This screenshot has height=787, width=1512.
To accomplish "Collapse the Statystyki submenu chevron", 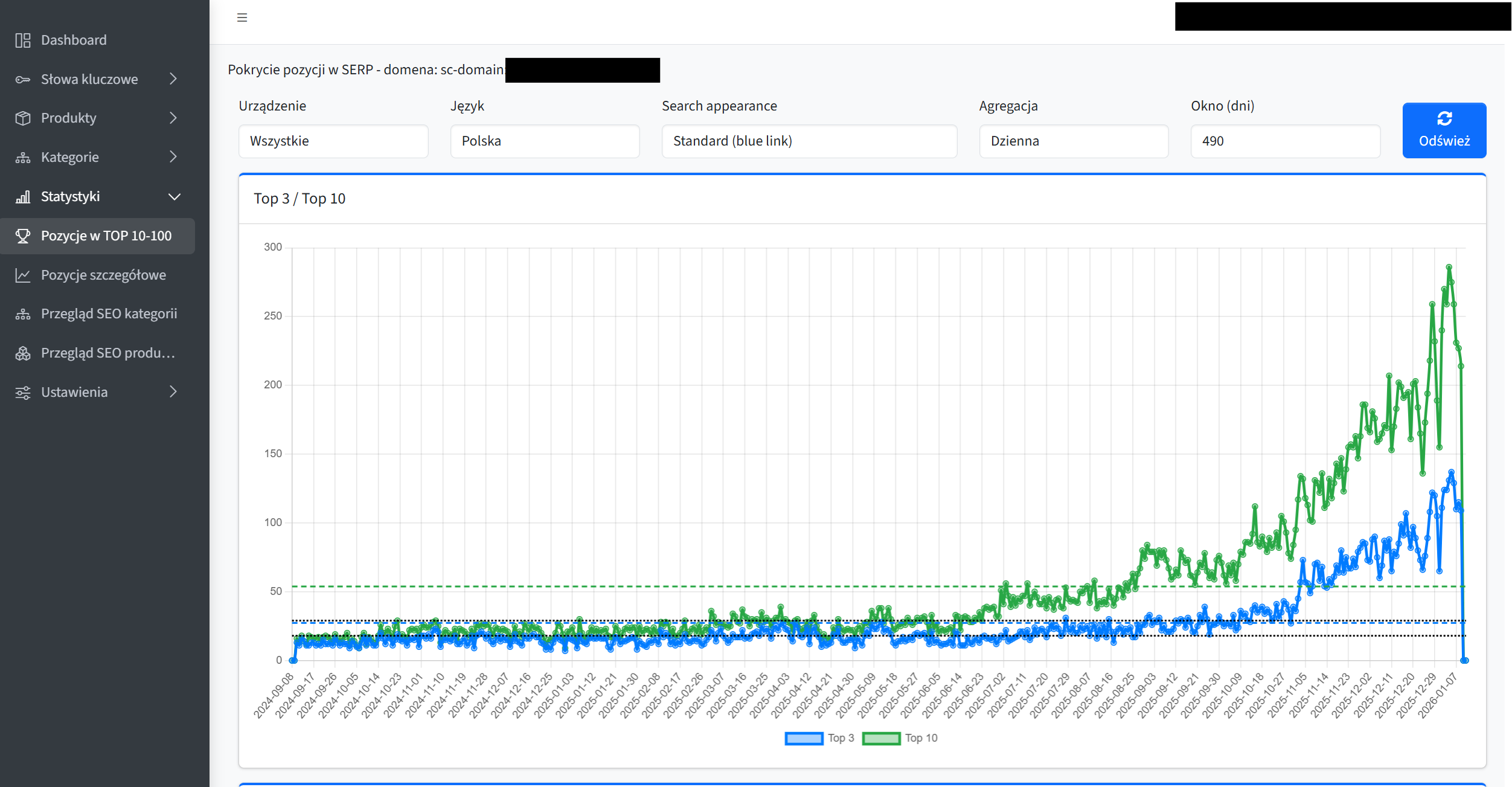I will pyautogui.click(x=175, y=197).
